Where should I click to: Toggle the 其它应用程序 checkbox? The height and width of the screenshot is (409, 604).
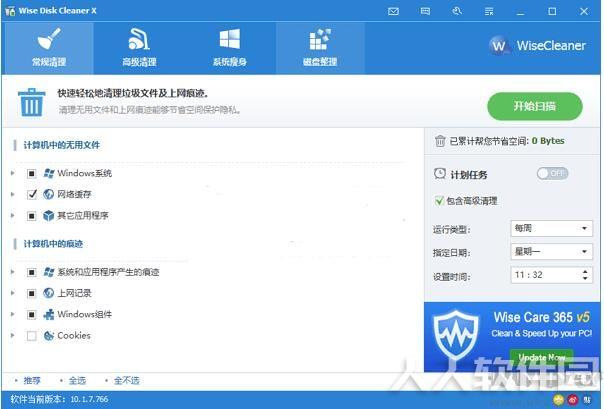point(32,216)
